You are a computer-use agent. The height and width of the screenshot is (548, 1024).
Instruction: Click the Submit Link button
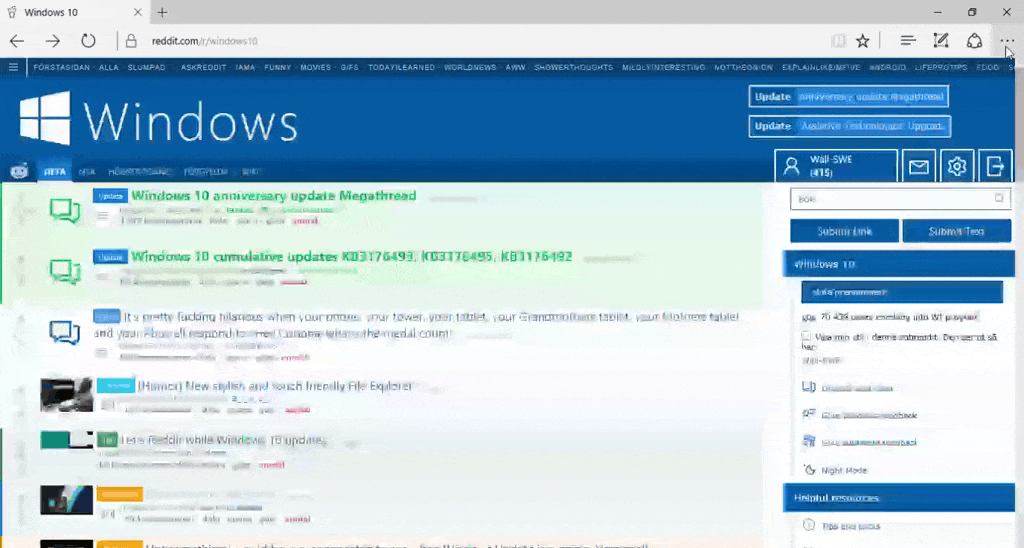pyautogui.click(x=844, y=231)
